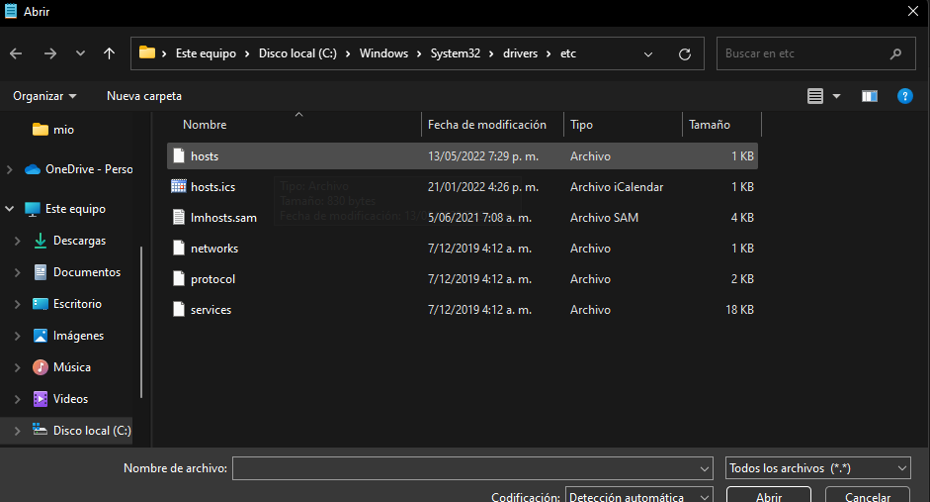
Task: Expand the Descargas tree node
Action: pyautogui.click(x=17, y=241)
